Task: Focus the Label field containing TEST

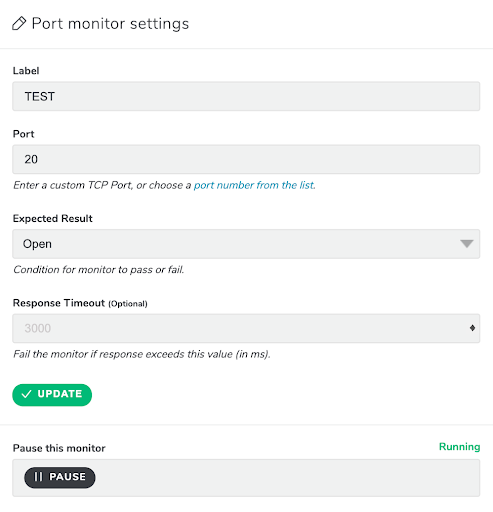Action: point(246,96)
